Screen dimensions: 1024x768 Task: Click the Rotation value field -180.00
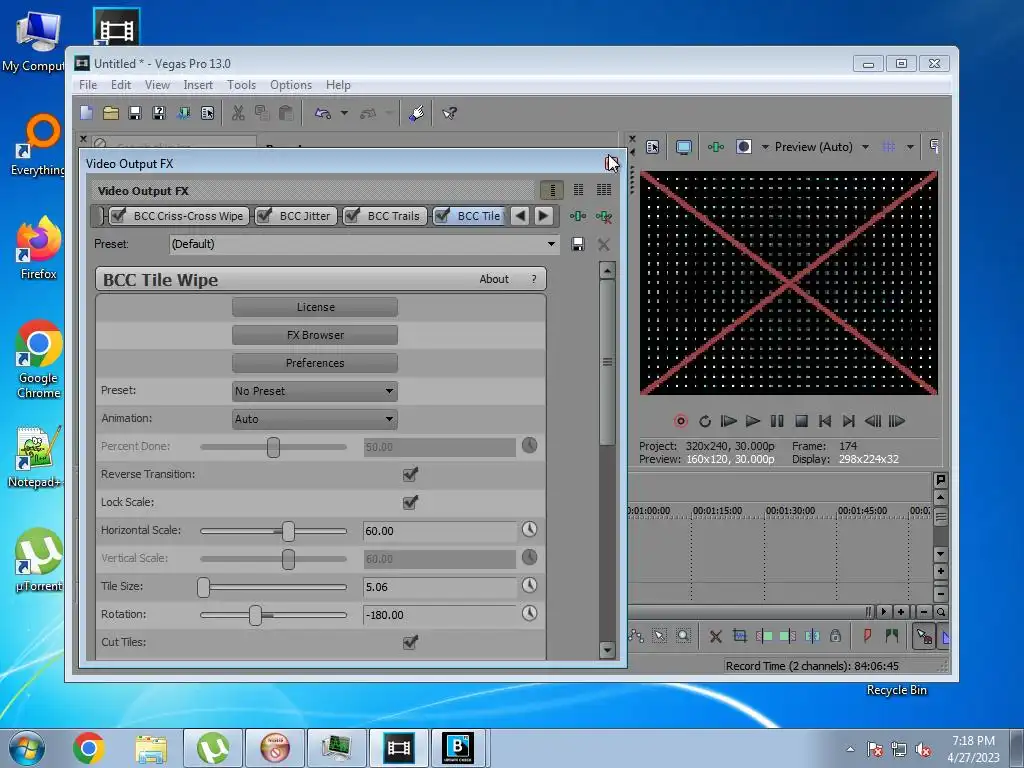pyautogui.click(x=440, y=615)
